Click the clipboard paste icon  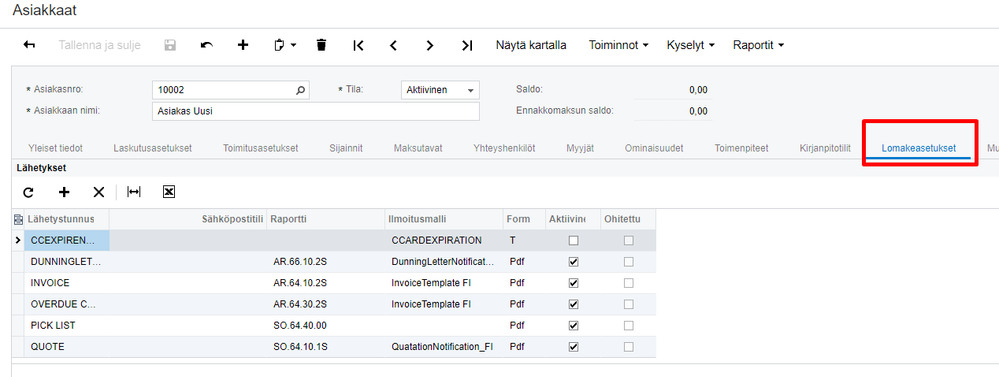(x=279, y=45)
